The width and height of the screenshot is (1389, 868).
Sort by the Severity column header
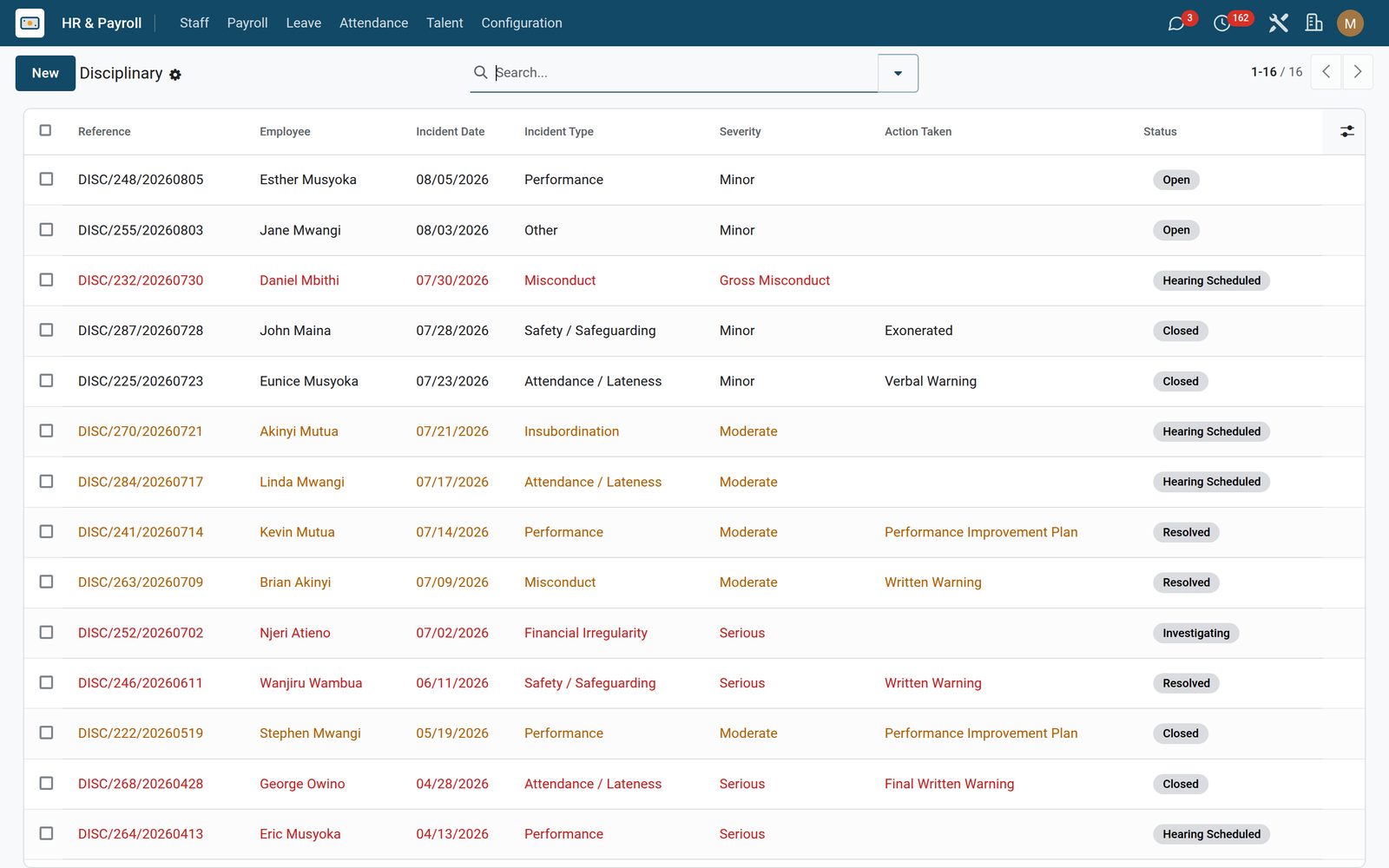click(x=740, y=132)
